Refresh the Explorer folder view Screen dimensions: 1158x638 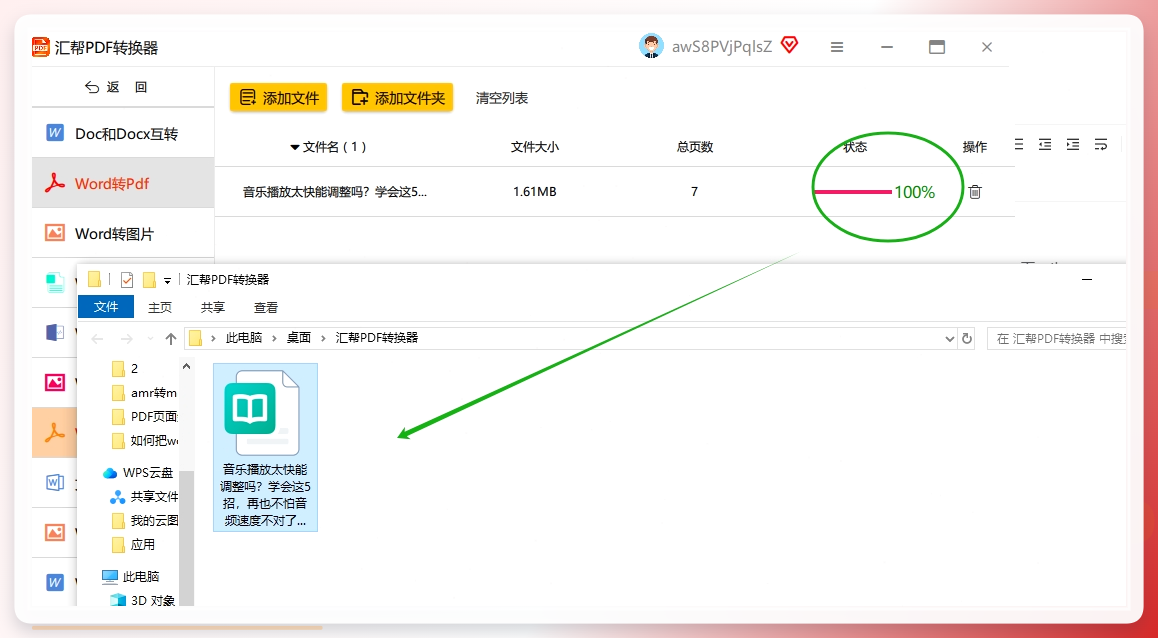point(967,339)
